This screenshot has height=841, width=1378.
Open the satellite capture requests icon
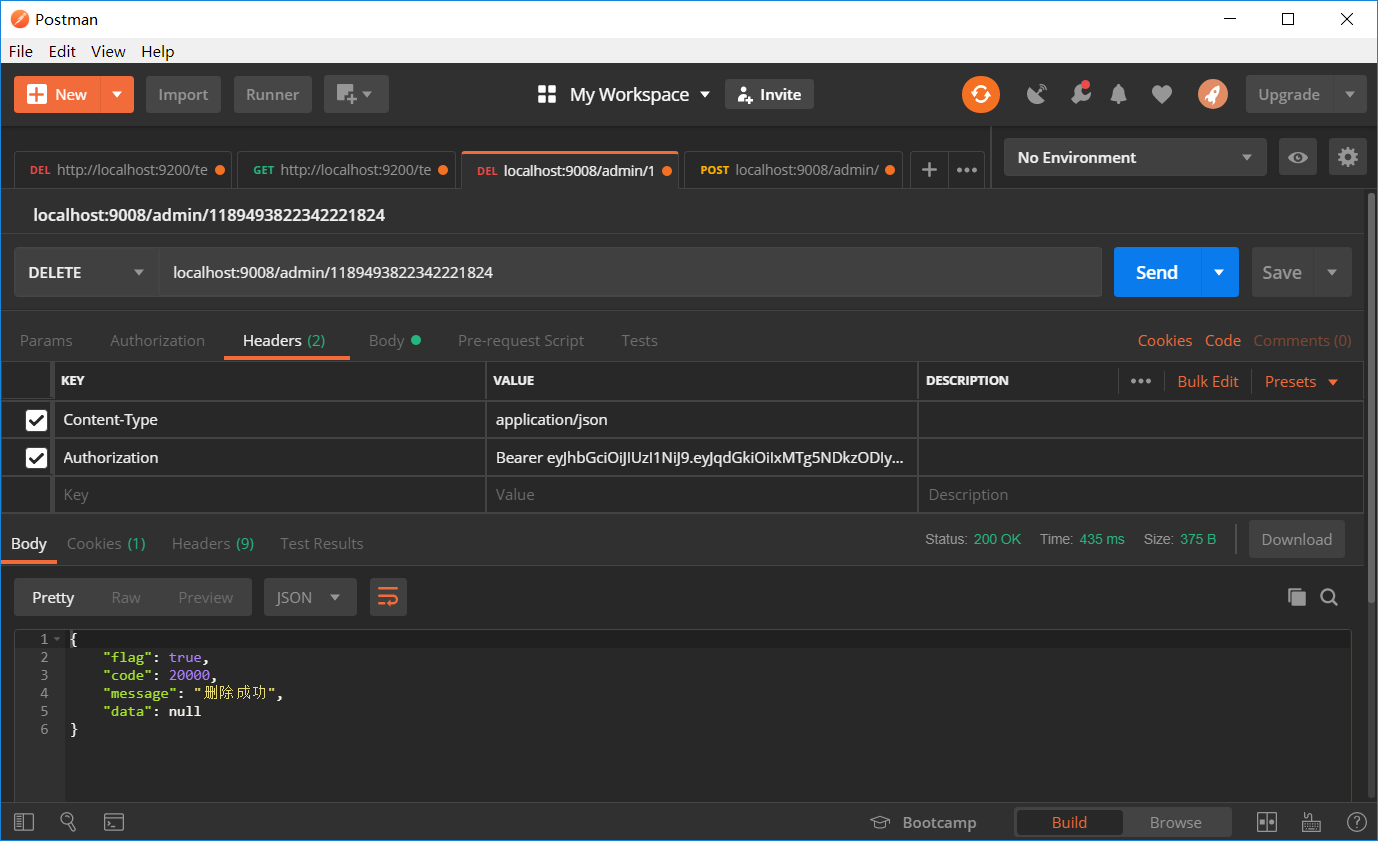click(1038, 95)
